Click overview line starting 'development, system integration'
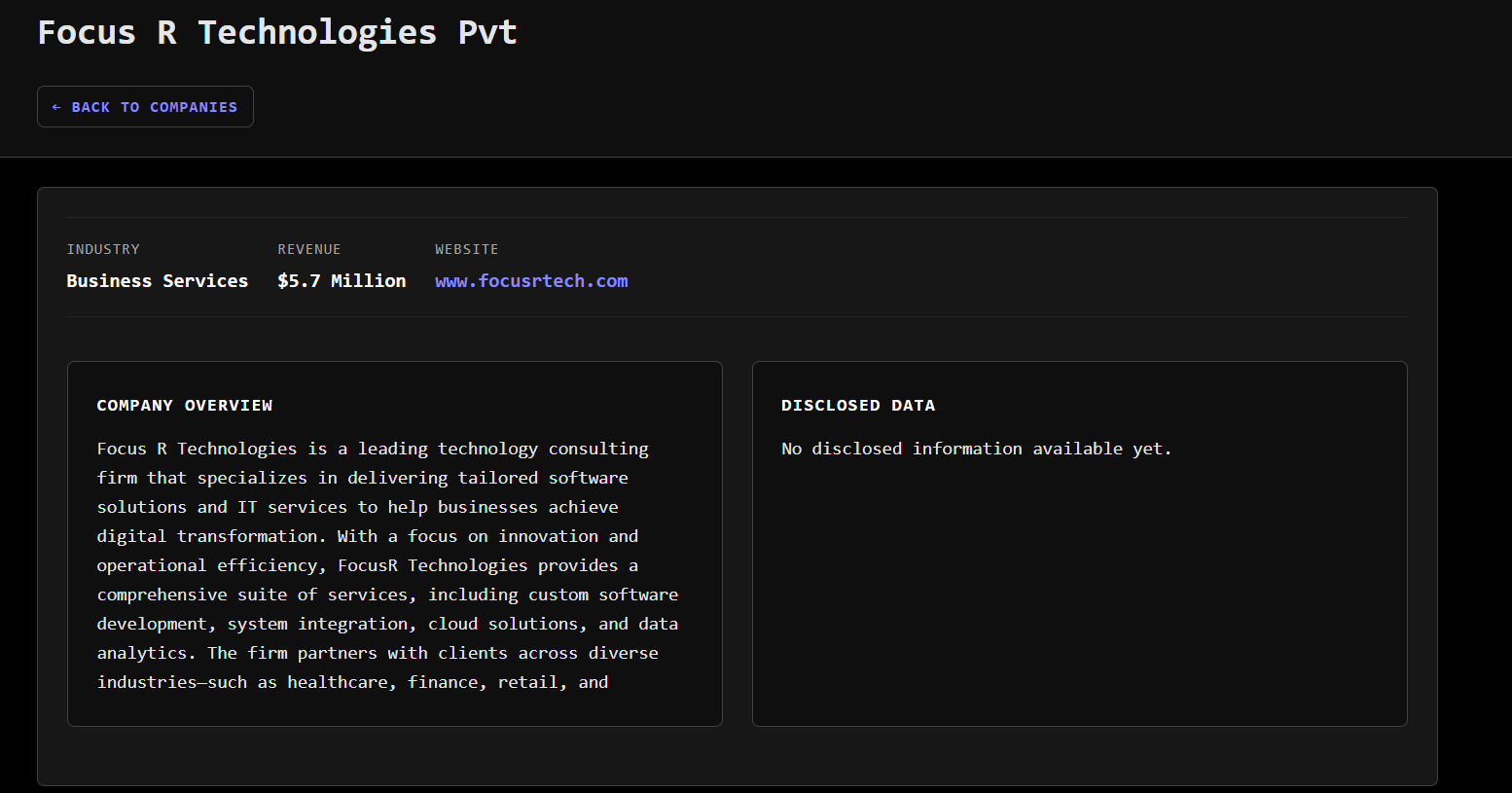This screenshot has width=1512, height=793. (x=387, y=624)
